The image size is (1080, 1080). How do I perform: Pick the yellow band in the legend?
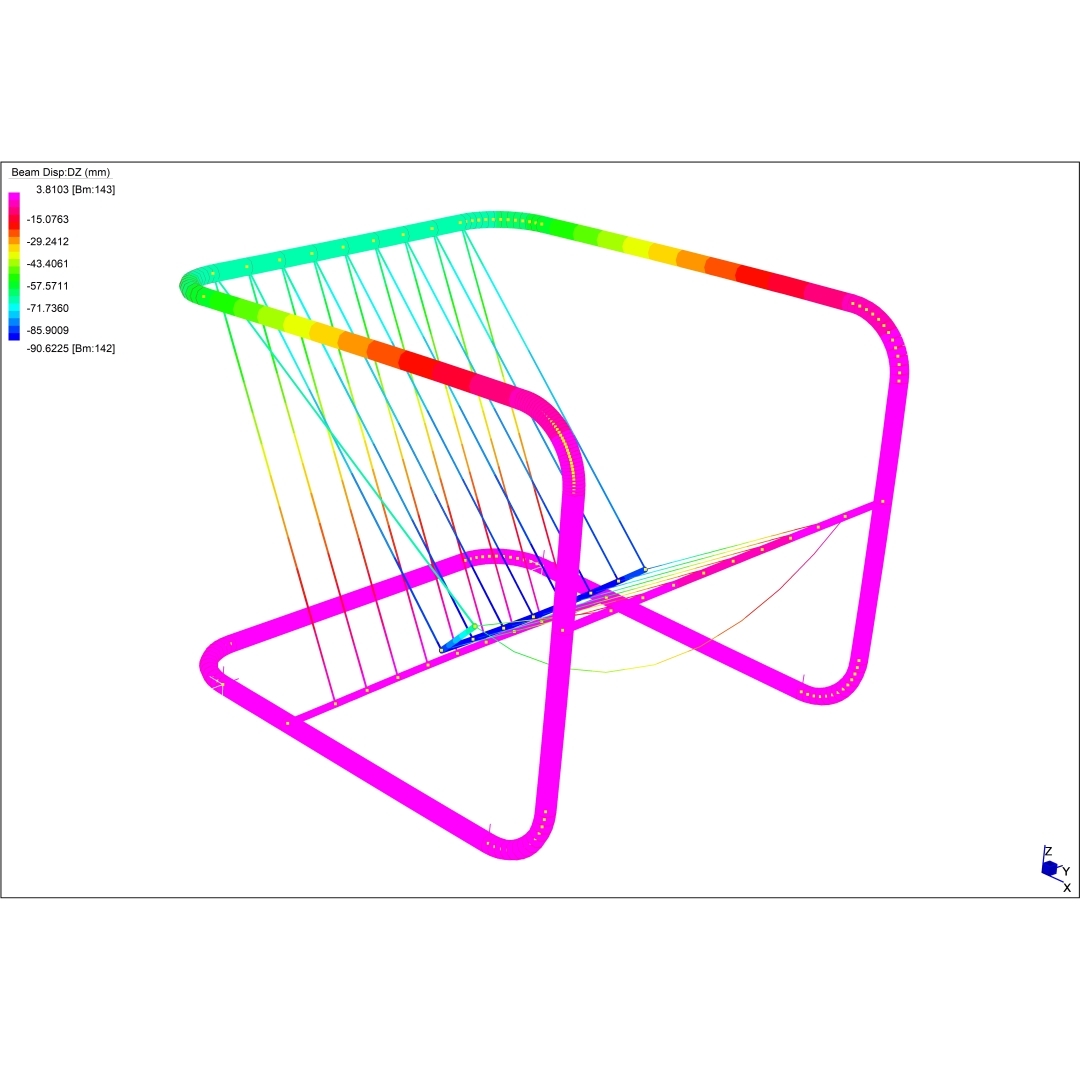tap(14, 253)
